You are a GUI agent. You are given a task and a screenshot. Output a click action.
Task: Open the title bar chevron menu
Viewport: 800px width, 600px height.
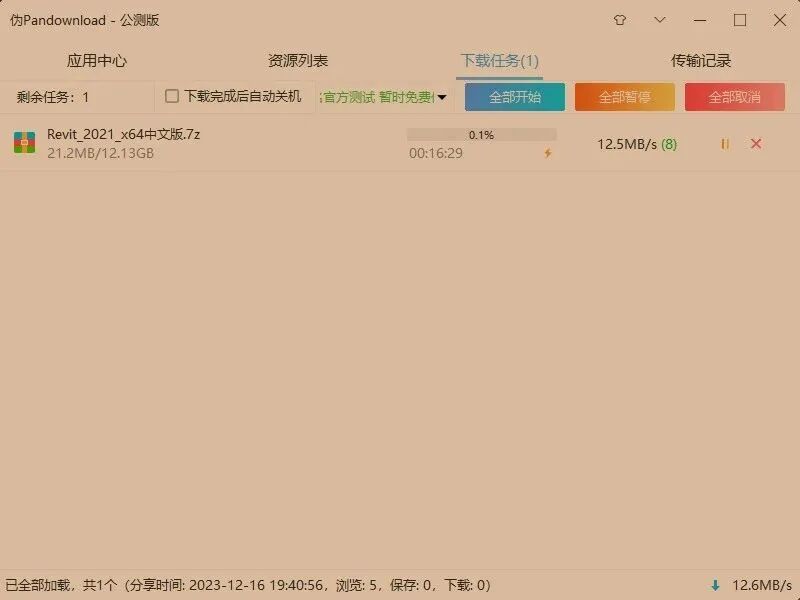[660, 20]
